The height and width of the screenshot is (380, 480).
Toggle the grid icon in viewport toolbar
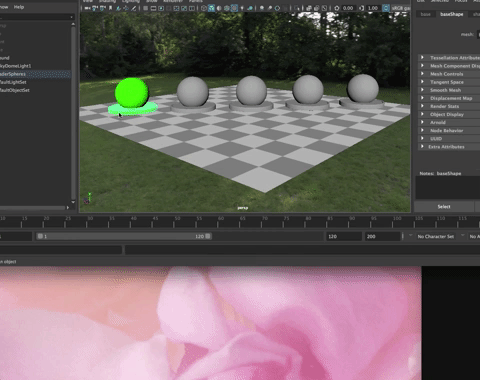pos(146,8)
